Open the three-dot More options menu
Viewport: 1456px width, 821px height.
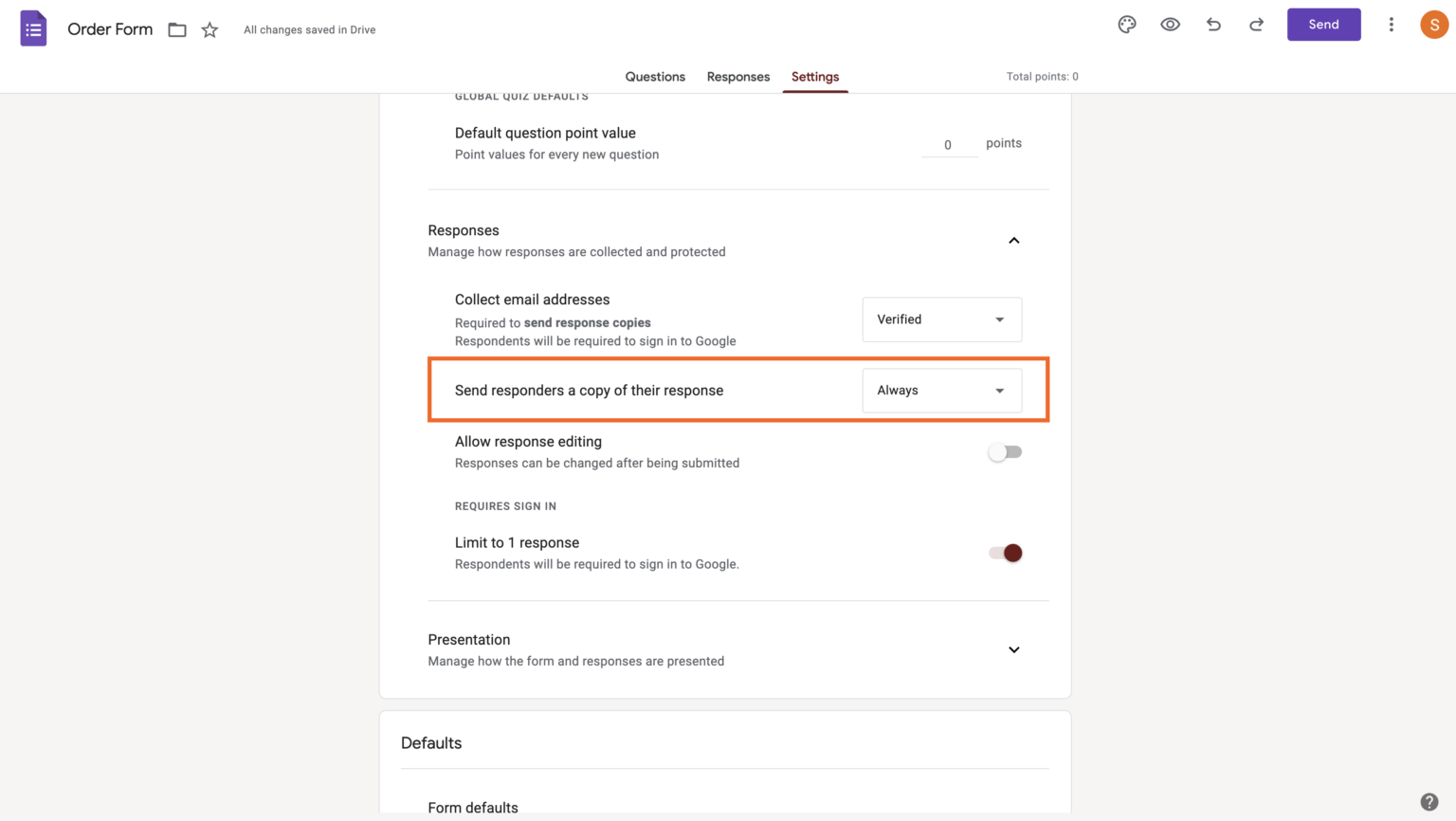(x=1391, y=24)
